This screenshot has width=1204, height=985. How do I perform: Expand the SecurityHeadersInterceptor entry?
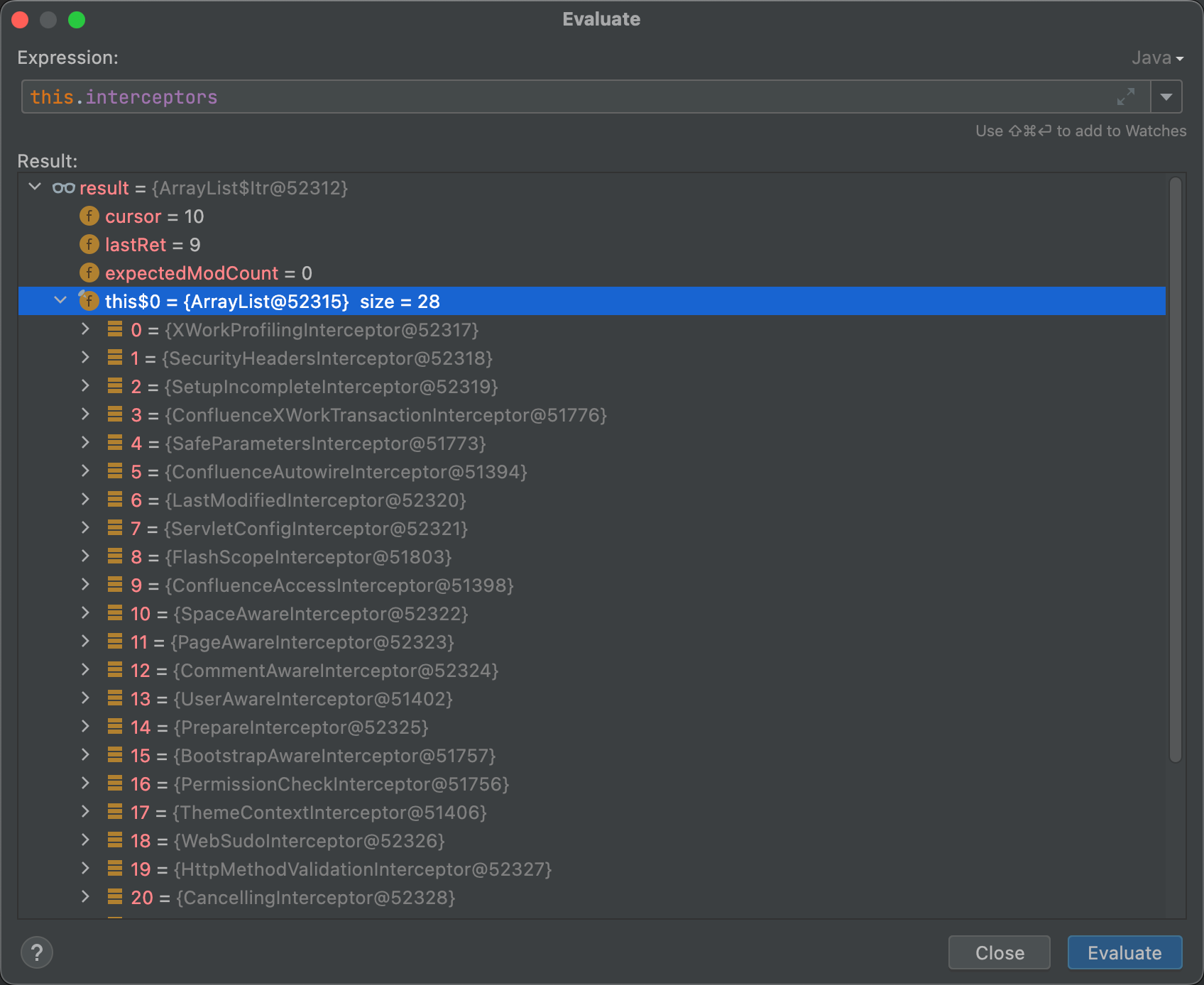[85, 358]
